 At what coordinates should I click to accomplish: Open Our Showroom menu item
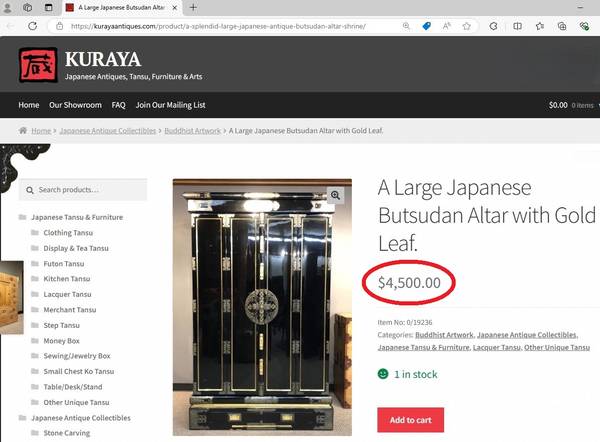click(x=75, y=105)
